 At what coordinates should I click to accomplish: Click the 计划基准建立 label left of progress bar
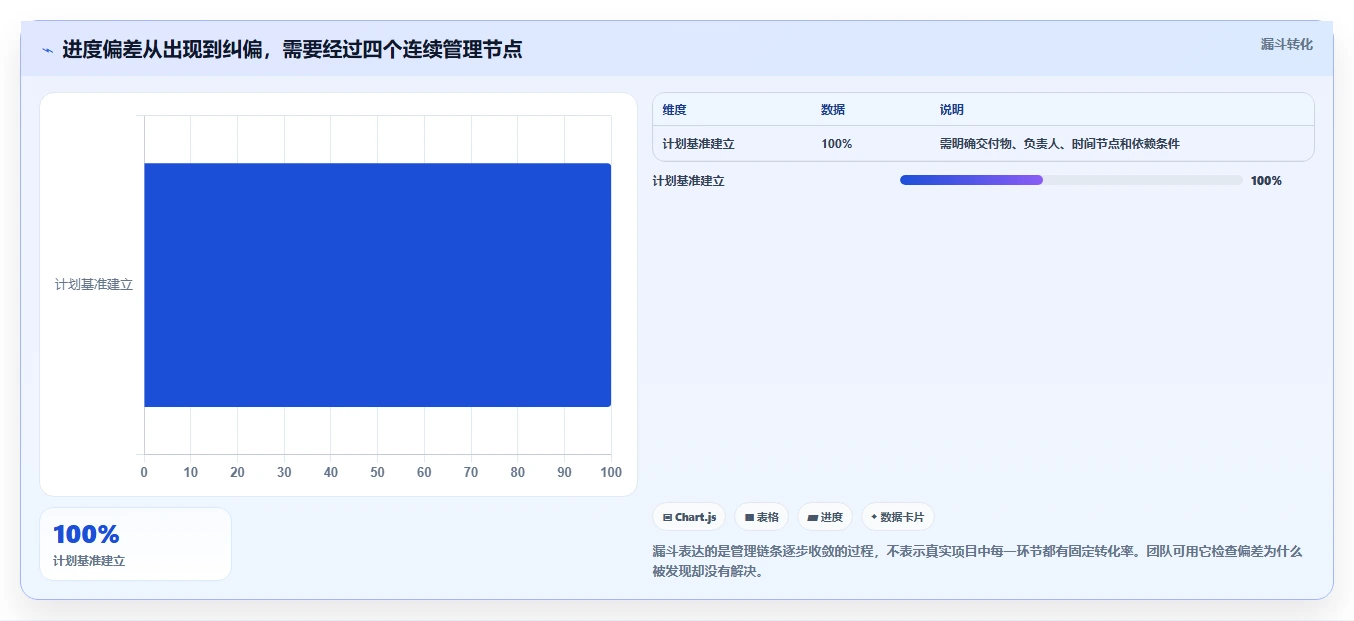pos(688,181)
